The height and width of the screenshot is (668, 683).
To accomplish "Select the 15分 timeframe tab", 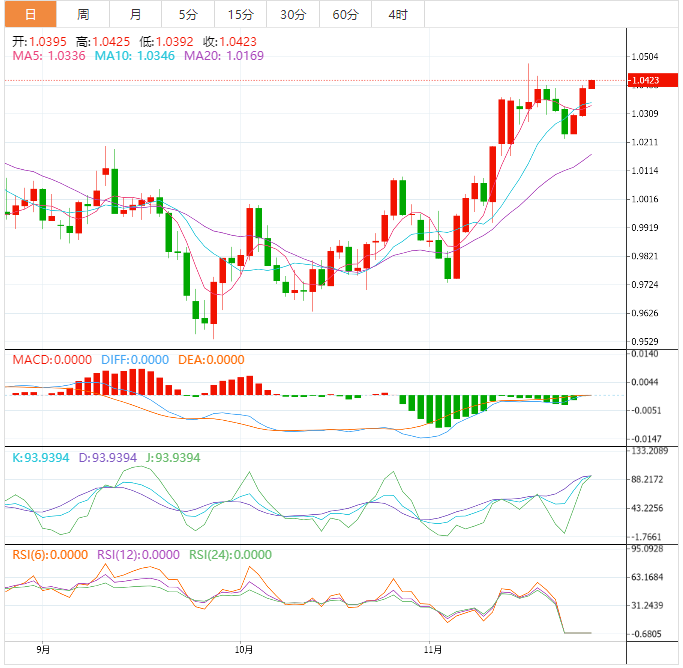I will pyautogui.click(x=240, y=14).
